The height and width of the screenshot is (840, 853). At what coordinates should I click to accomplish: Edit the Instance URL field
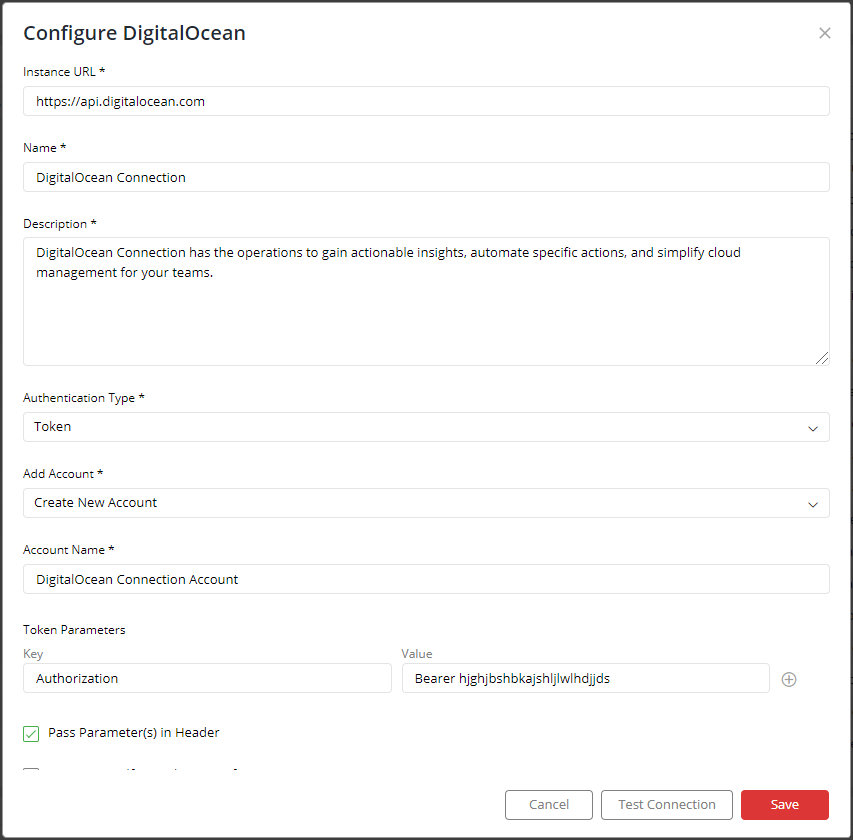tap(426, 101)
